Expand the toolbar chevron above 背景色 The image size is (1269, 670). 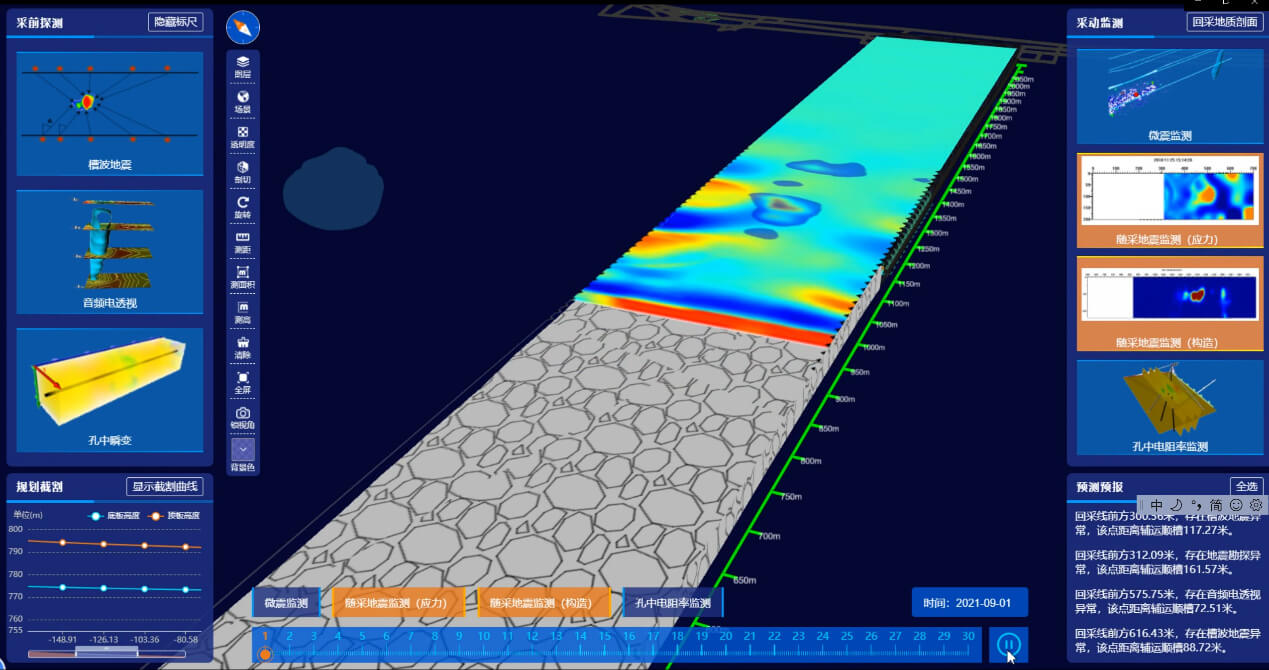(x=243, y=450)
